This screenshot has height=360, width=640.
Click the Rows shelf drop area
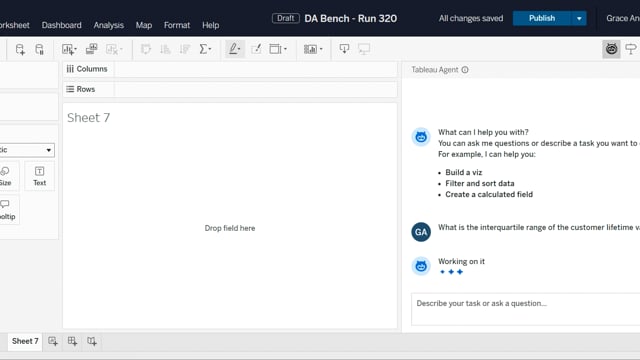click(256, 89)
